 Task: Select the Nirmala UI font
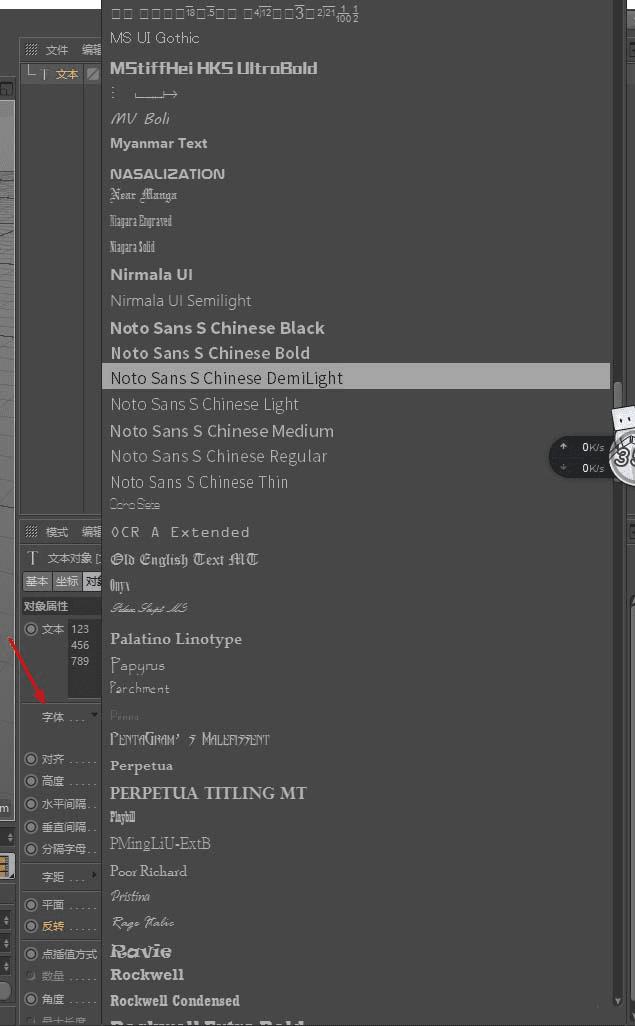(151, 275)
